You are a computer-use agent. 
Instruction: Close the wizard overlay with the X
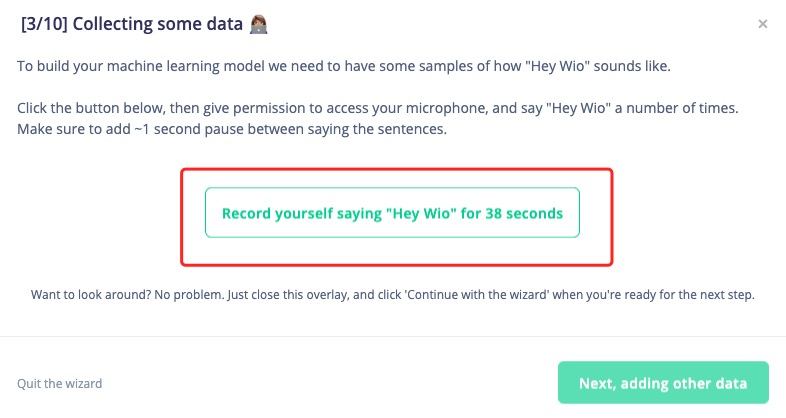762,24
